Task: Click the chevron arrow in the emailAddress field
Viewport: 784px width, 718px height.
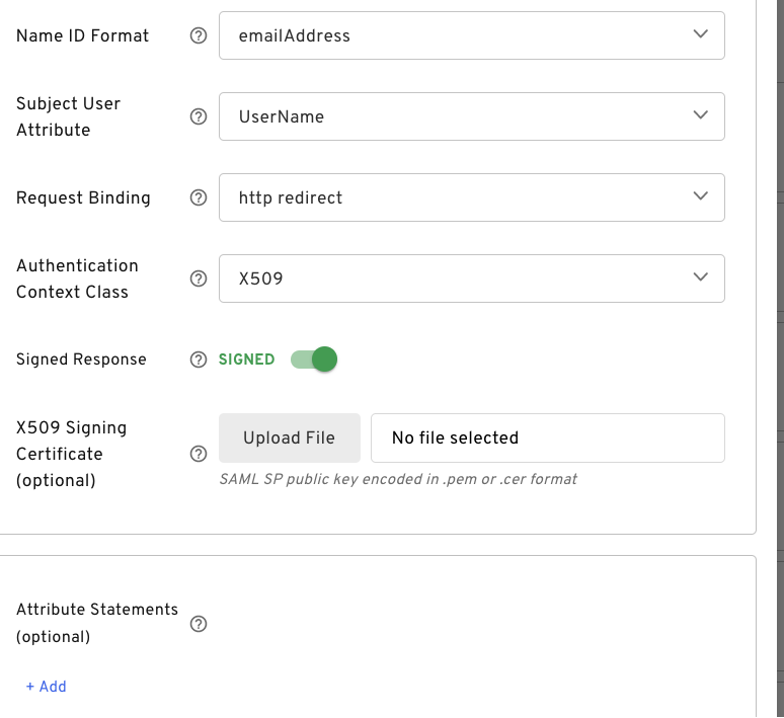Action: click(x=700, y=35)
